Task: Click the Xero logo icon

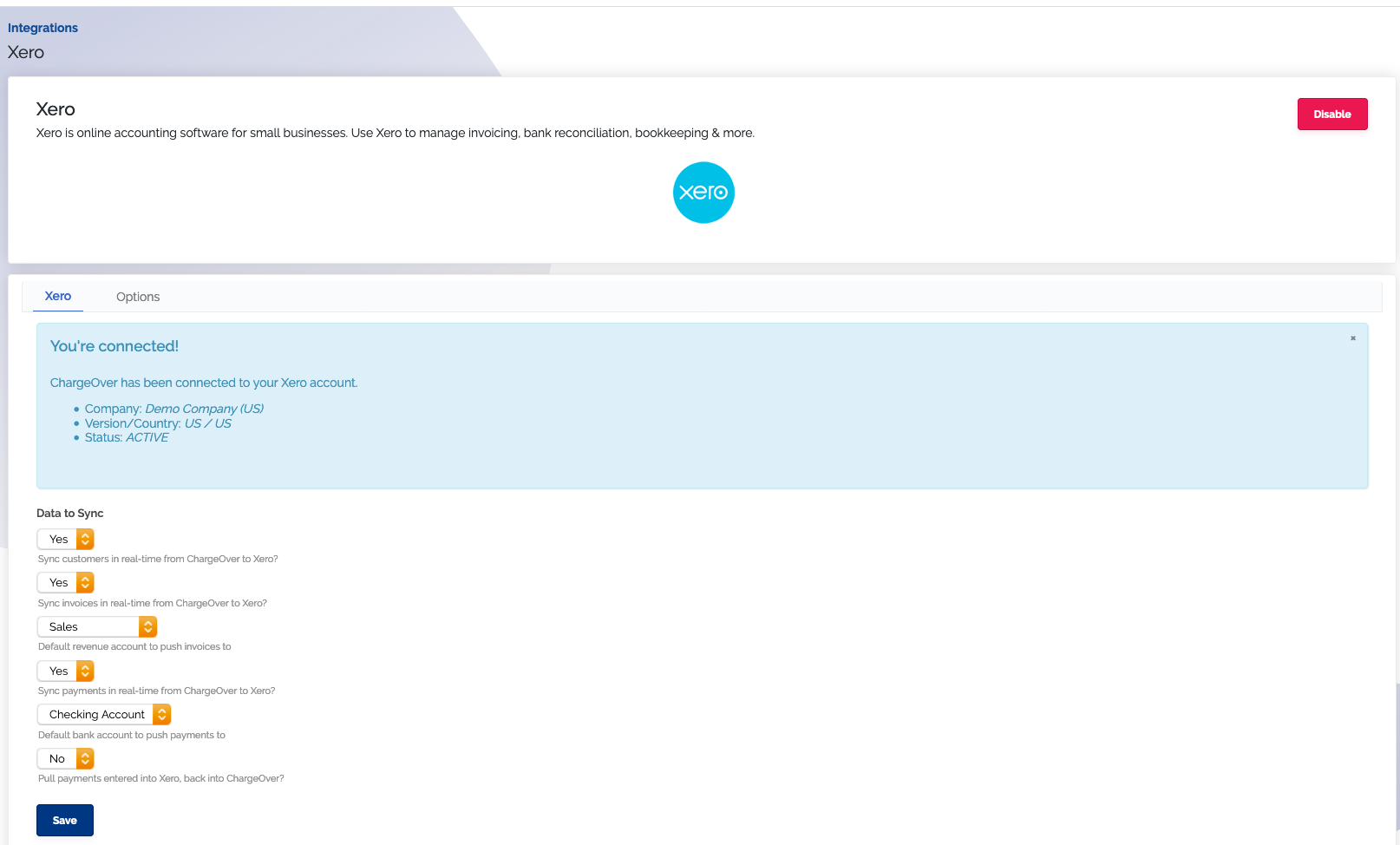Action: pos(703,193)
